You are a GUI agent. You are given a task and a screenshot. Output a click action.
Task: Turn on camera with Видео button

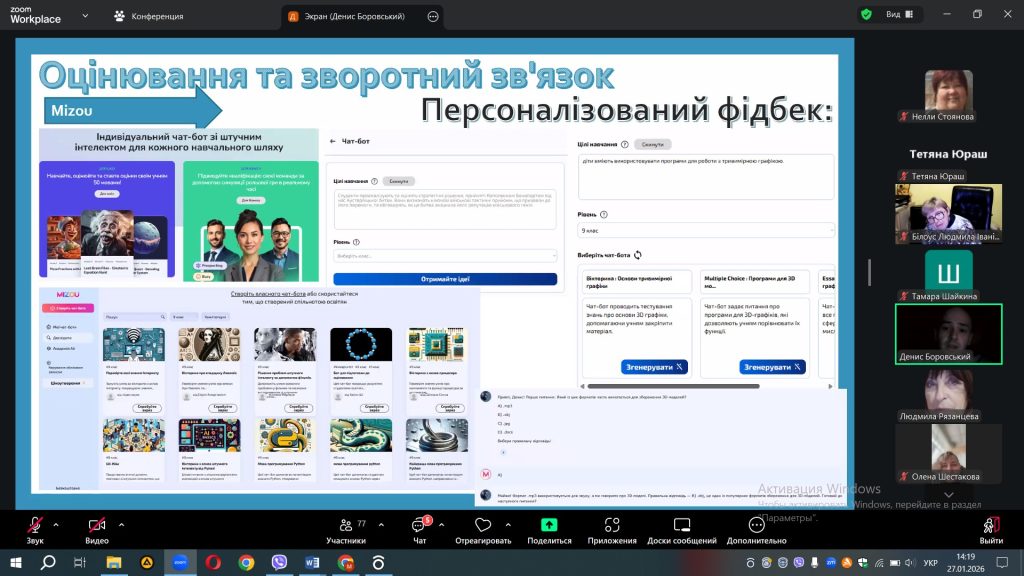pos(97,529)
